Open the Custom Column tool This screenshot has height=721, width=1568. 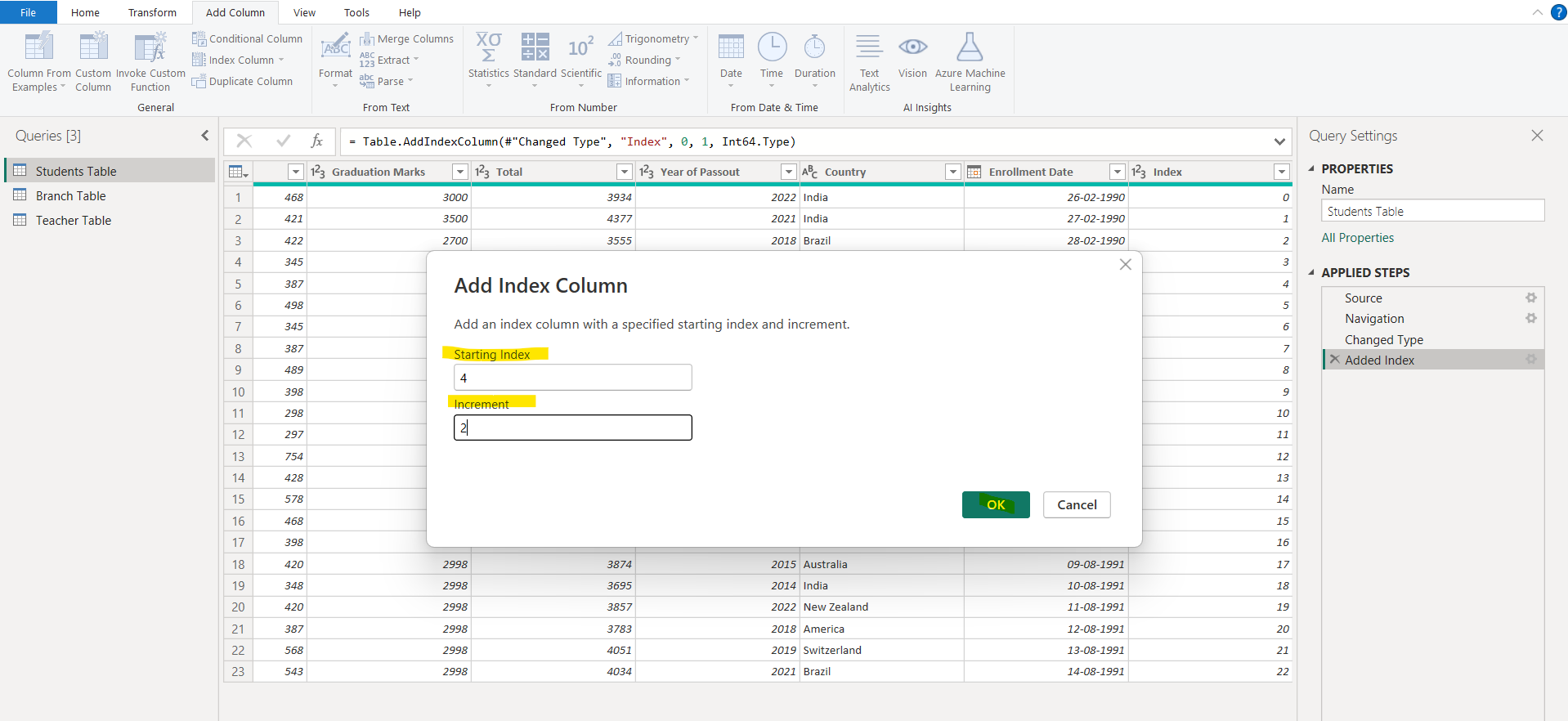pyautogui.click(x=93, y=47)
